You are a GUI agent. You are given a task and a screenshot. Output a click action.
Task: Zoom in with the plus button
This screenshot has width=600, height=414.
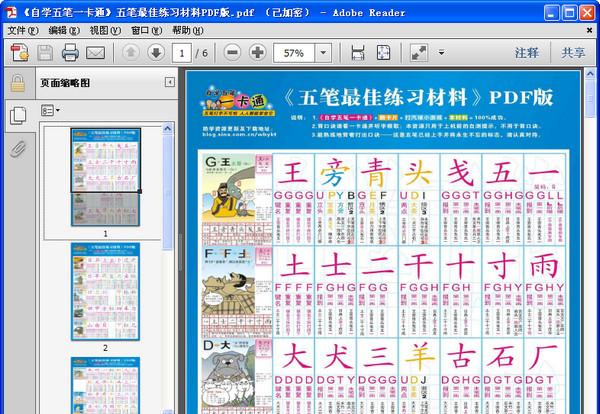point(258,52)
